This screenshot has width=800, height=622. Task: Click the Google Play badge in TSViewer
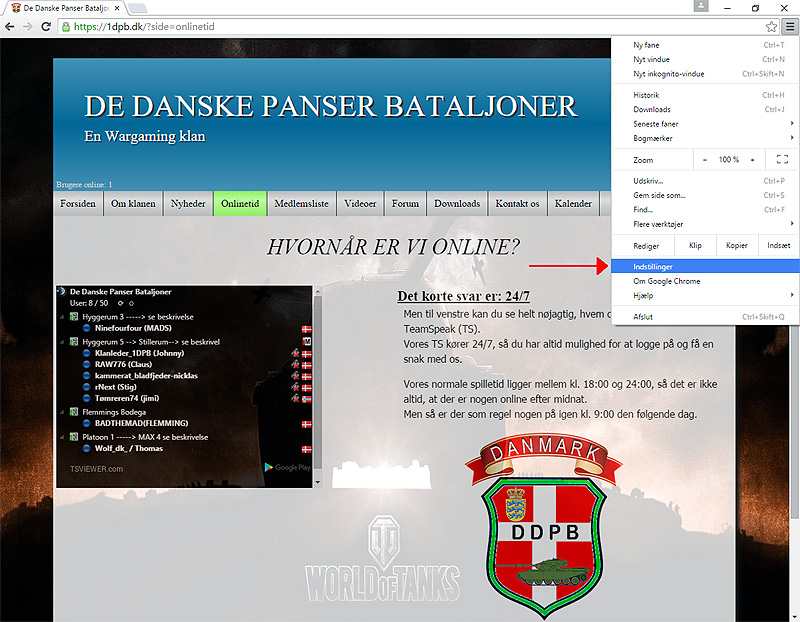pos(287,467)
